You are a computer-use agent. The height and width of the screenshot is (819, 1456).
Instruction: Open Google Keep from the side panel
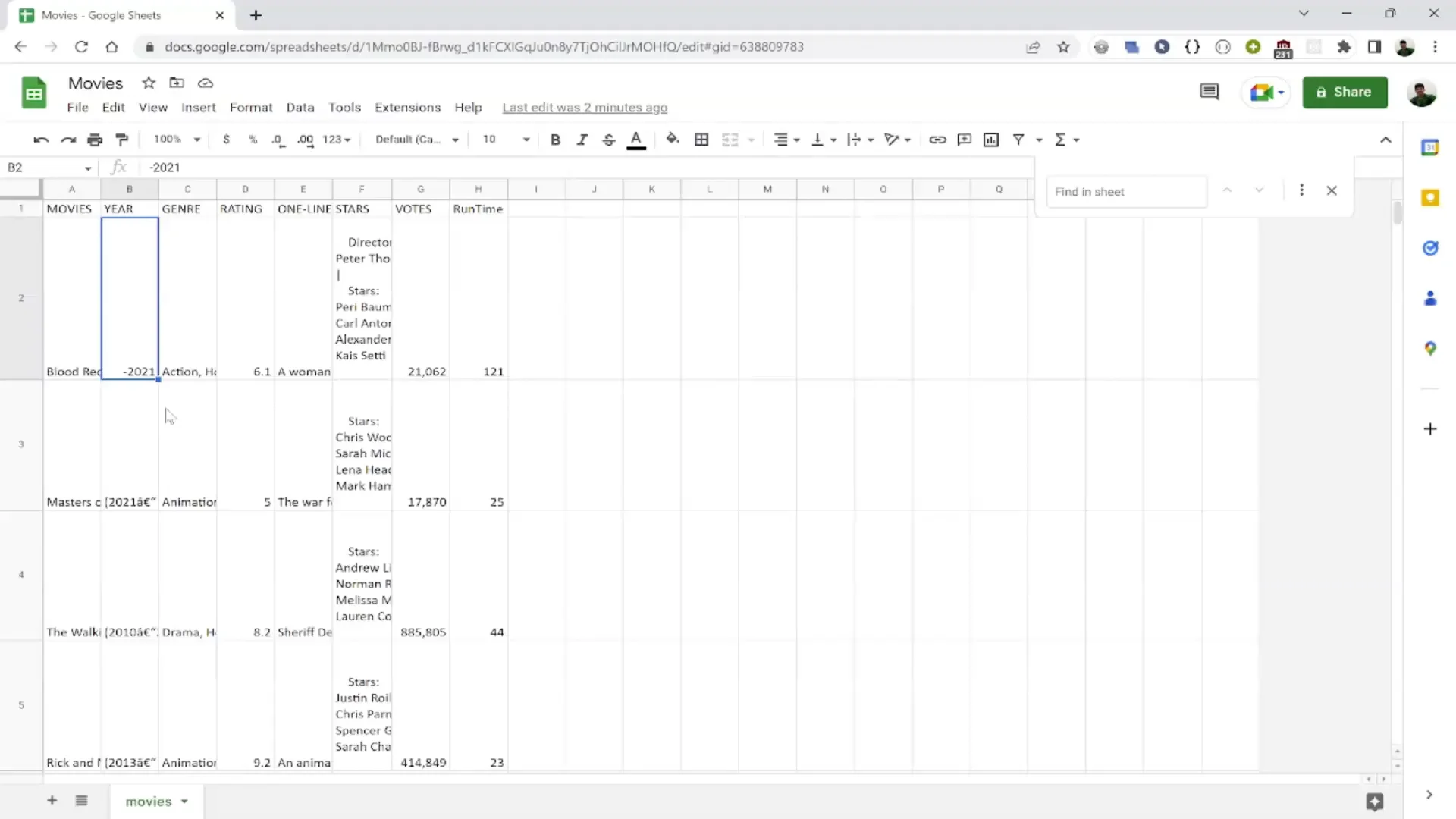(1430, 198)
